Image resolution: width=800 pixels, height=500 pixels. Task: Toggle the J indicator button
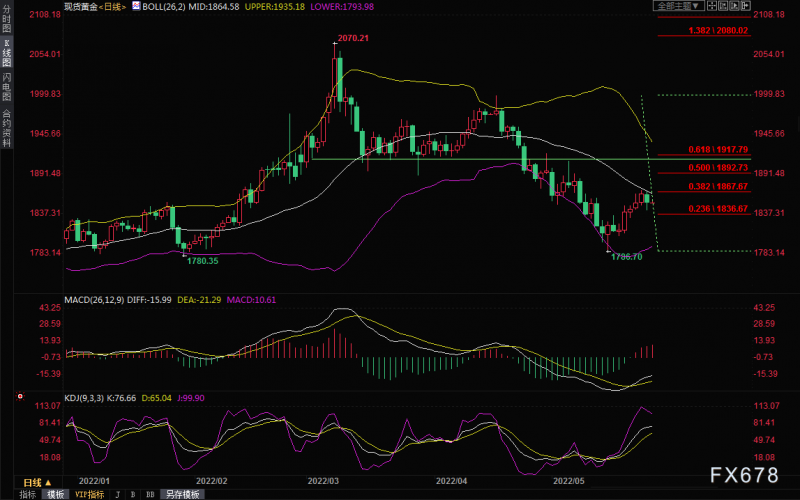tap(118, 494)
